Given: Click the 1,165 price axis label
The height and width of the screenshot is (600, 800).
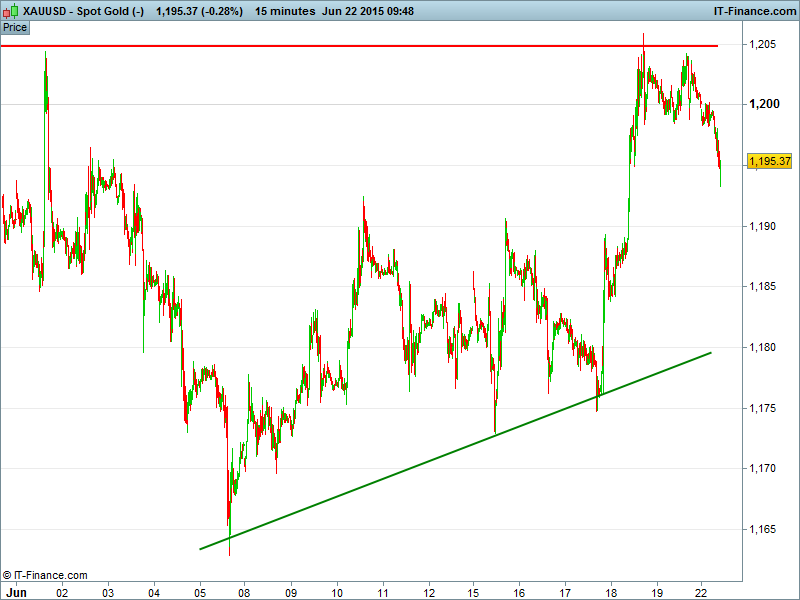Looking at the screenshot, I should pos(763,530).
